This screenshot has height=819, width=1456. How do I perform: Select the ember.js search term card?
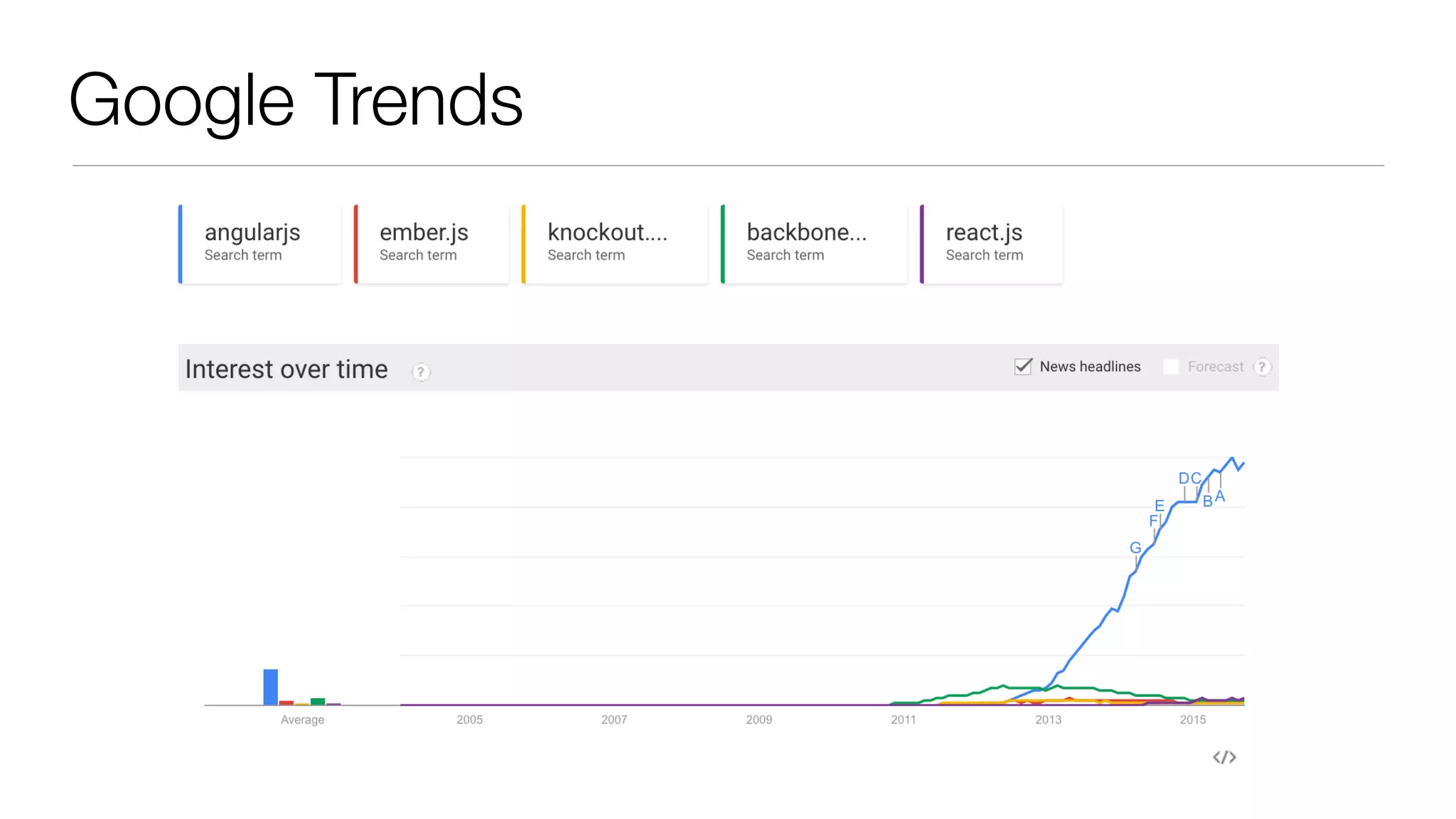(x=432, y=244)
